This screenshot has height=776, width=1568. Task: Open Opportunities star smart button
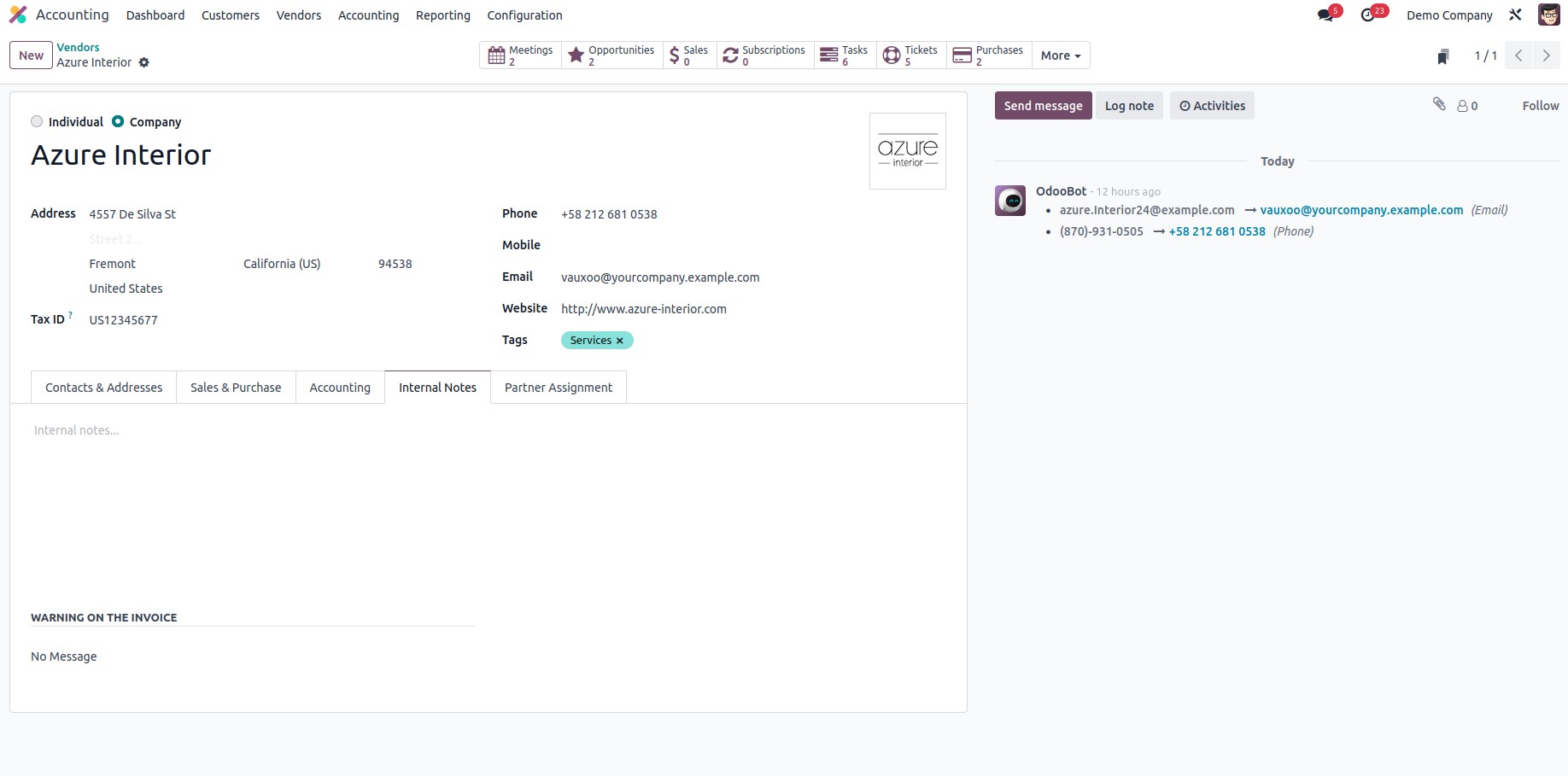click(x=611, y=55)
